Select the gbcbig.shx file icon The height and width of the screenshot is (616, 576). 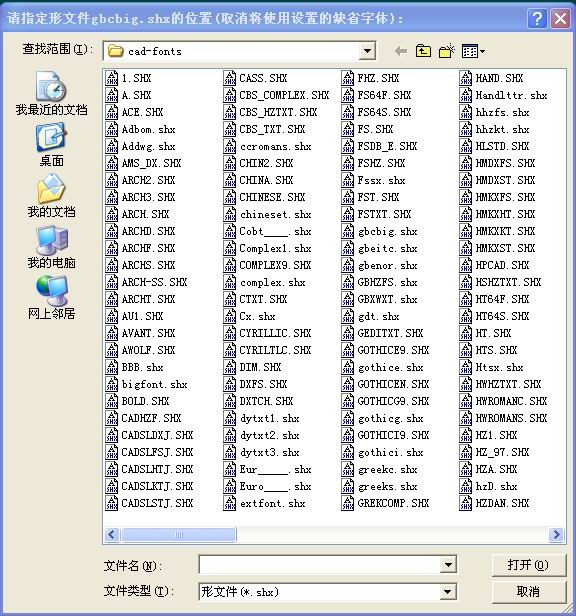coord(348,231)
